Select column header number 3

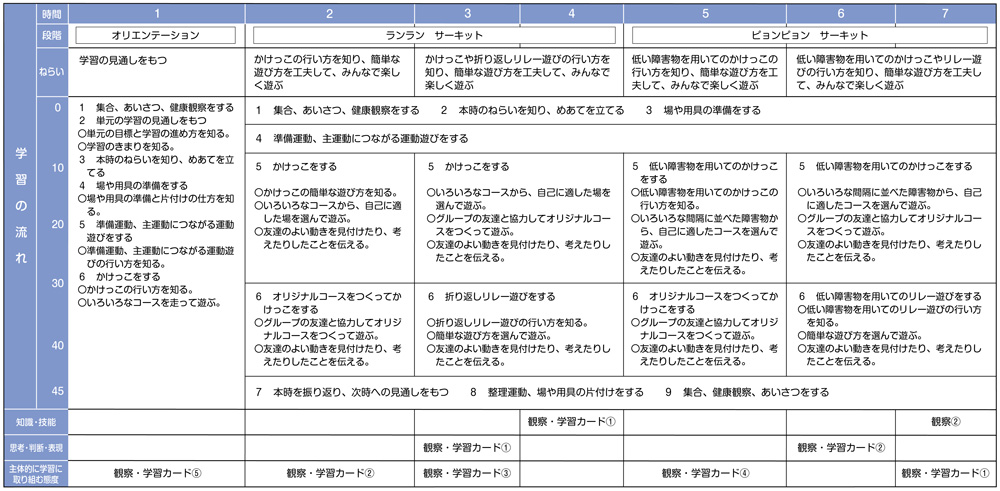click(x=467, y=13)
